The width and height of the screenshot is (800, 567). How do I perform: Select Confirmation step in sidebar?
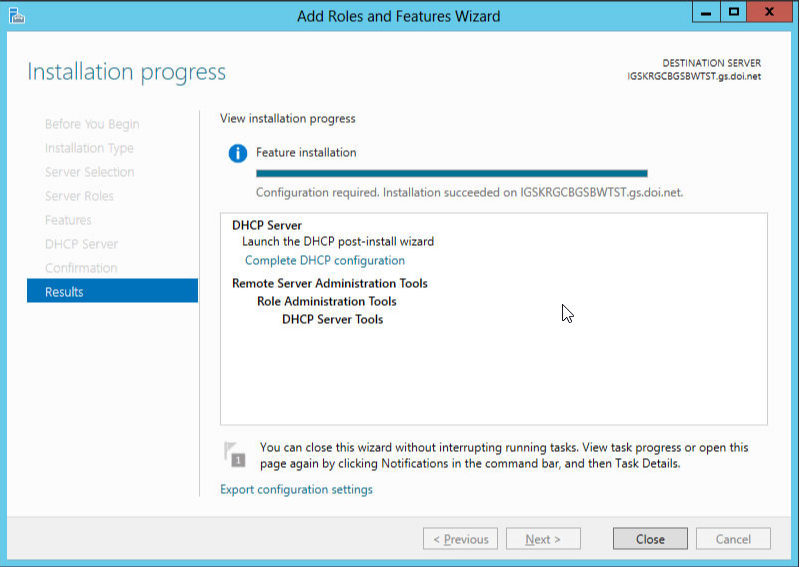pos(81,268)
